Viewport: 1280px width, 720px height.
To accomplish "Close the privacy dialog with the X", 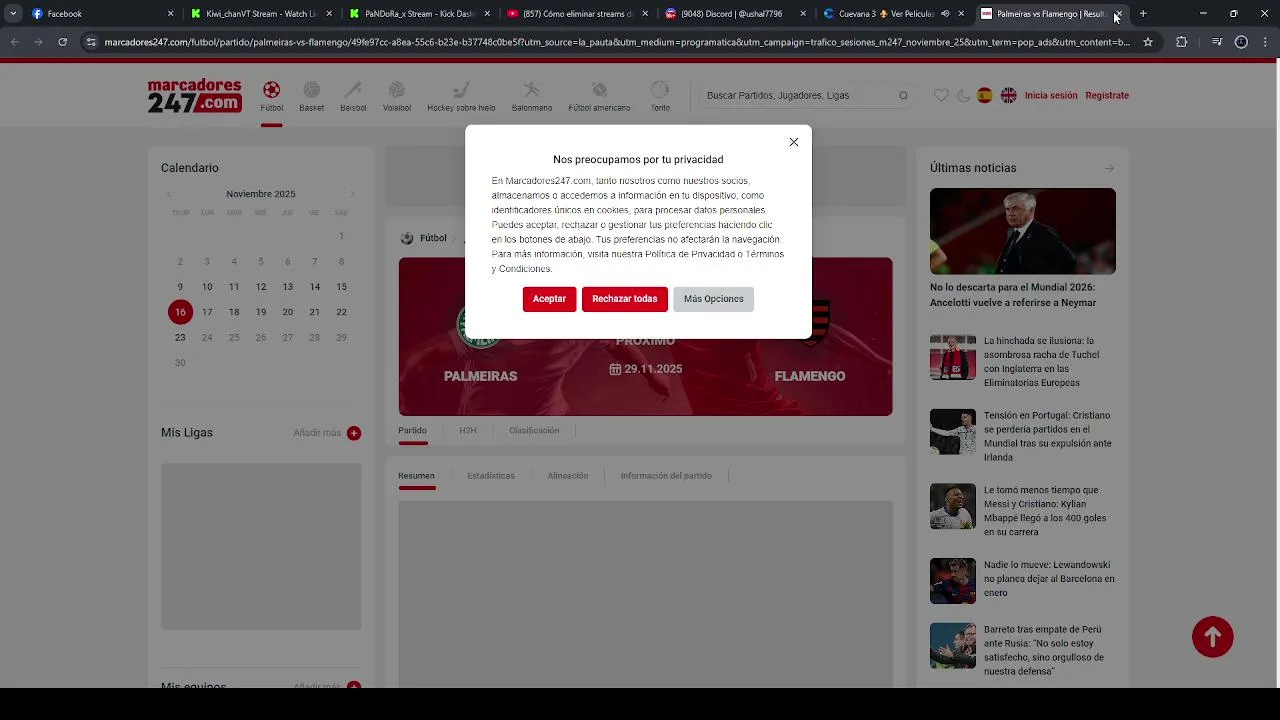I will coord(794,142).
